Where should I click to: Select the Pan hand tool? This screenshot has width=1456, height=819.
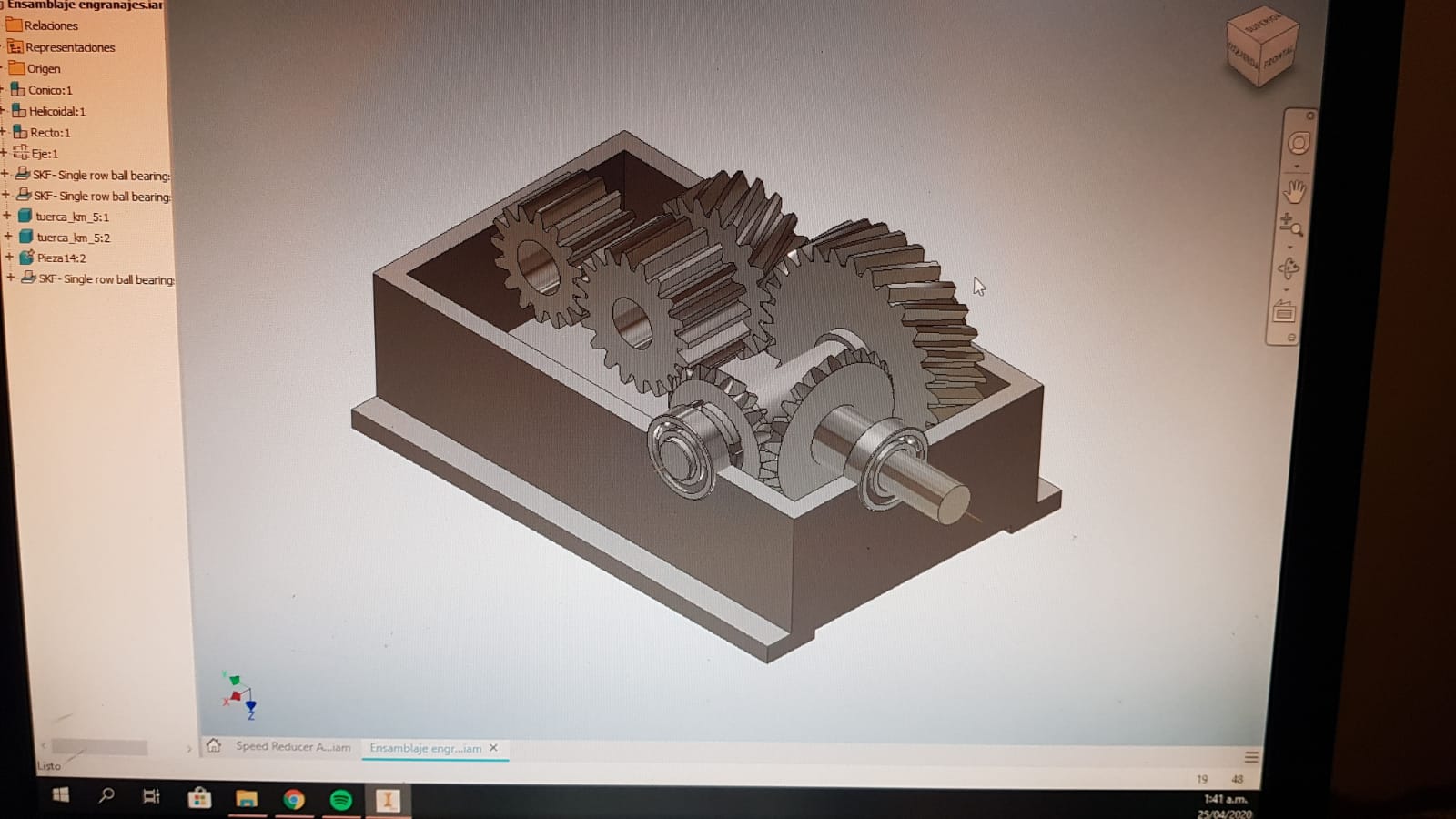(1295, 191)
